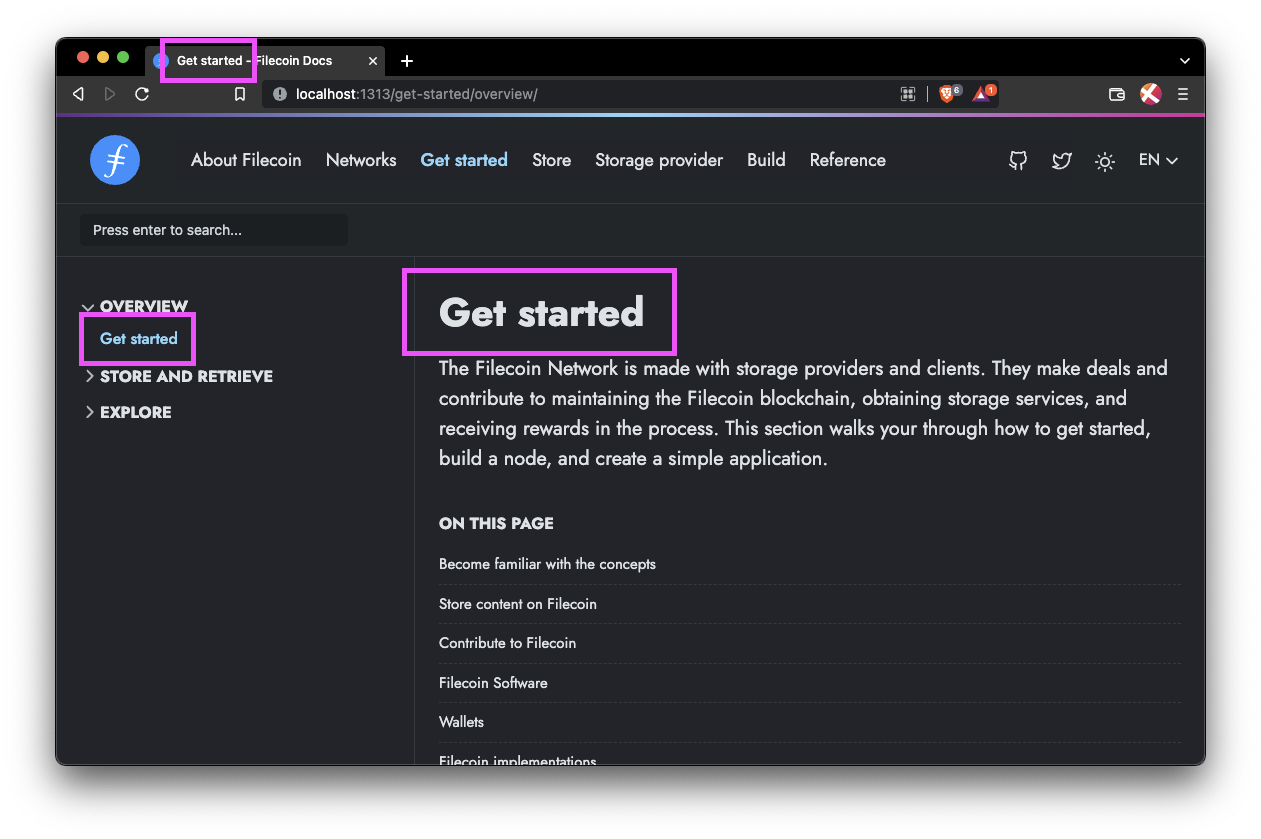Open the Networks nav item
This screenshot has width=1261, height=839.
361,160
